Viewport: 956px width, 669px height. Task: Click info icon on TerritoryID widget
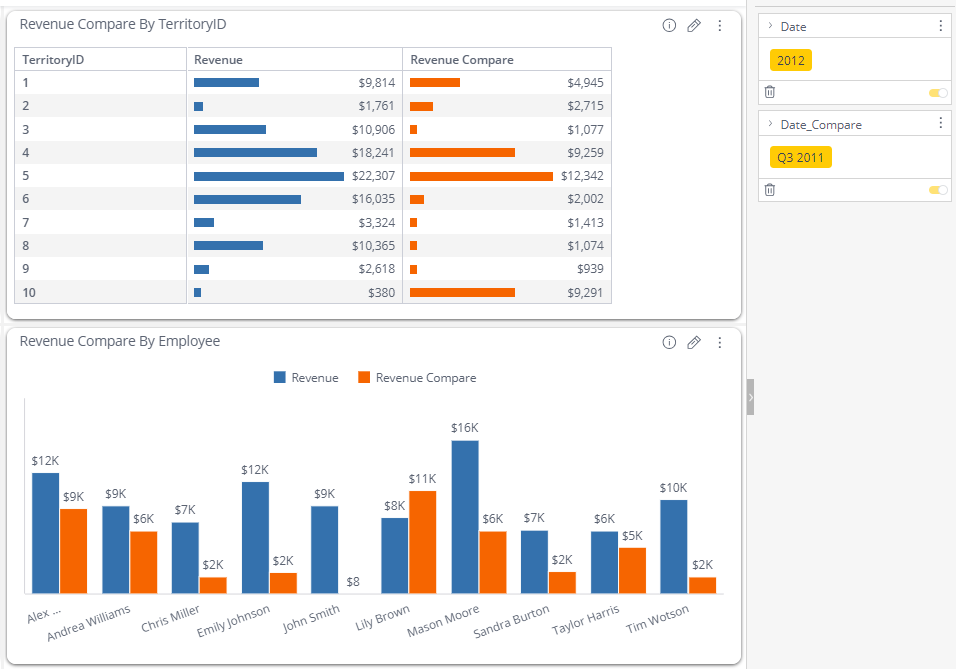coord(669,26)
